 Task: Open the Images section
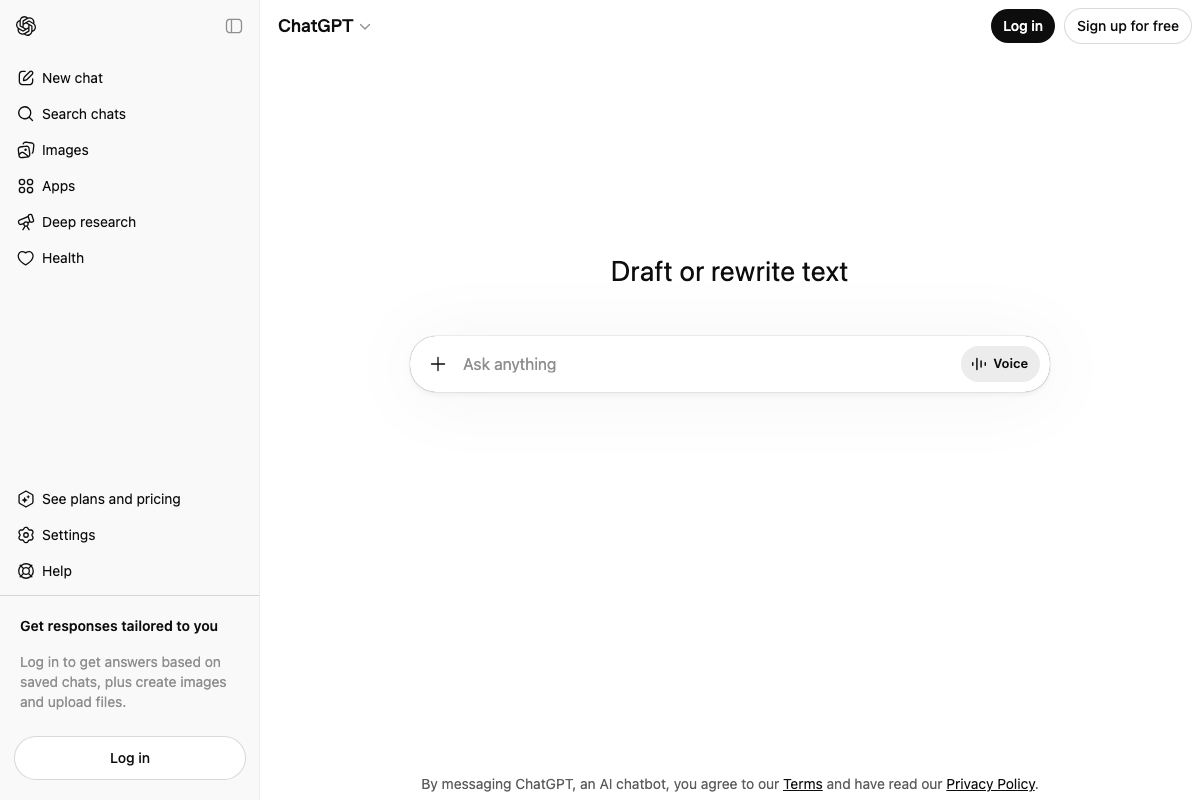tap(130, 150)
